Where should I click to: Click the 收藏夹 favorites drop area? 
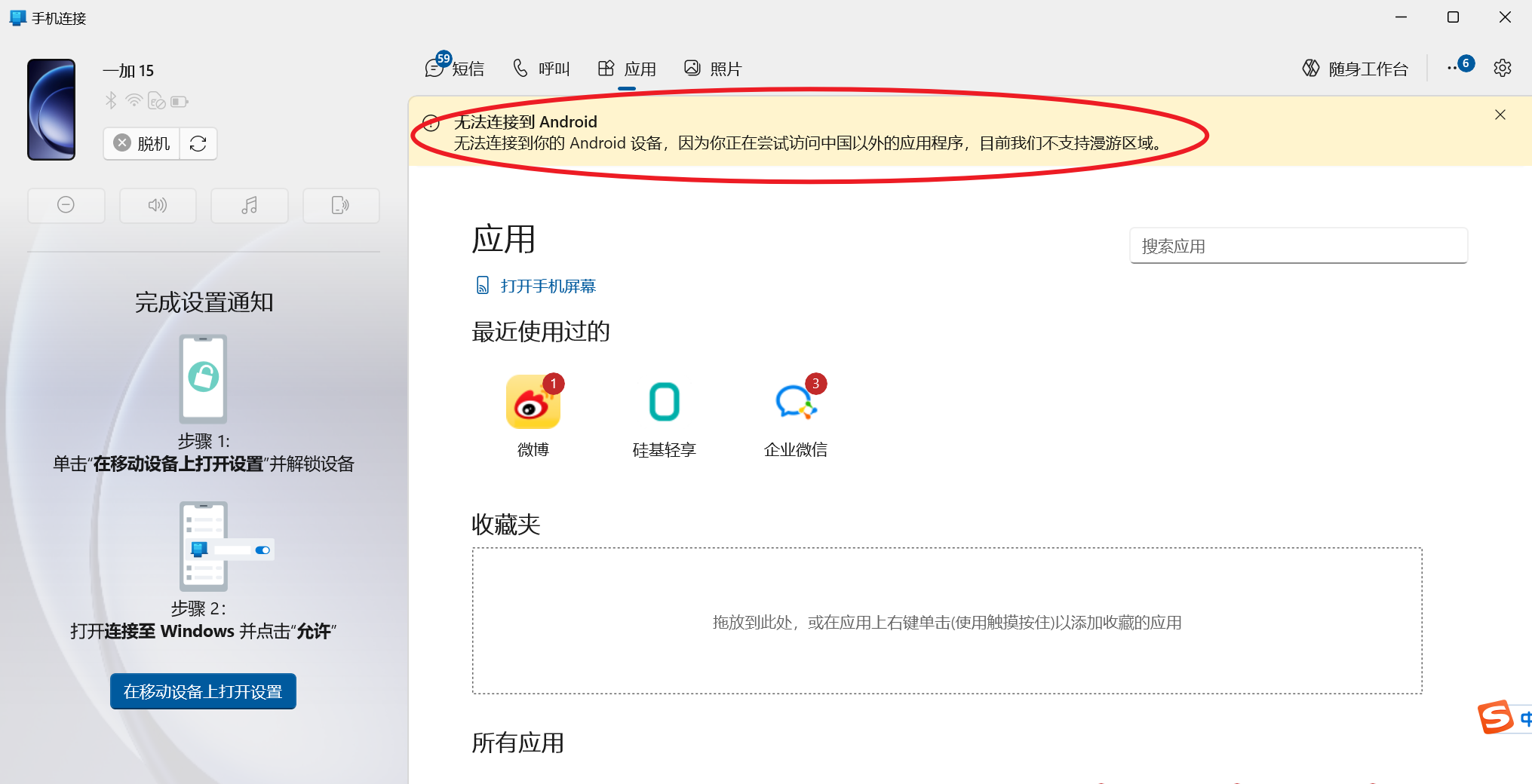pyautogui.click(x=947, y=620)
